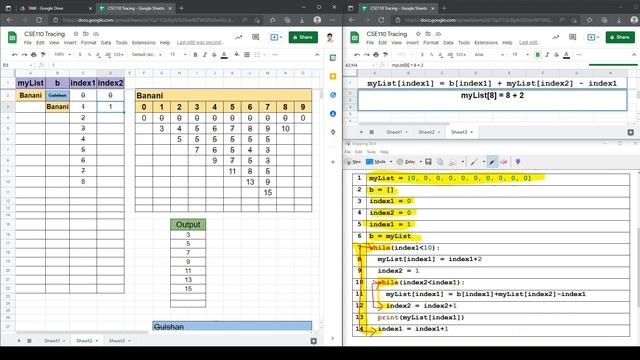
Task: Click move to folder icon in left window
Action: coord(86,34)
